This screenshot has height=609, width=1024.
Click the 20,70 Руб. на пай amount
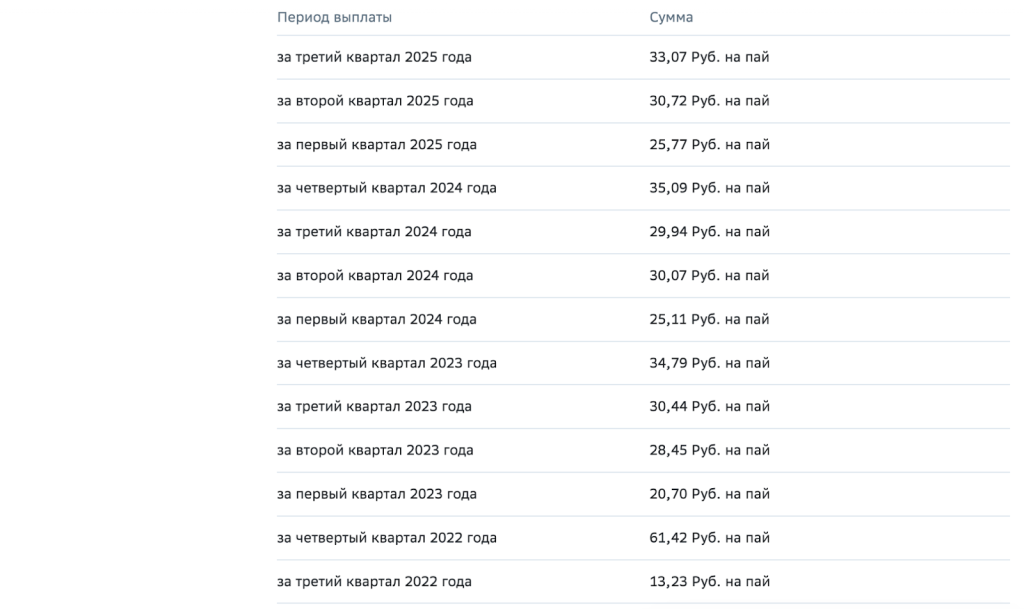(709, 494)
